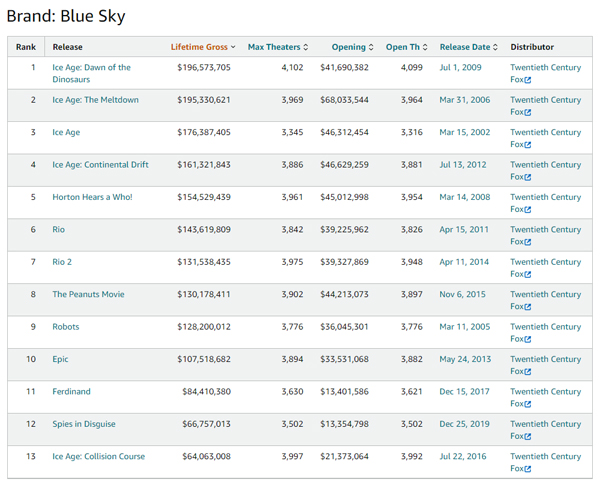
Task: Open the Robots release link
Action: pyautogui.click(x=66, y=327)
